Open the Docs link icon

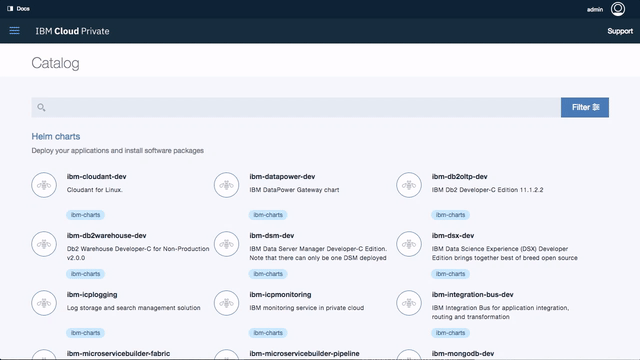[x=10, y=9]
